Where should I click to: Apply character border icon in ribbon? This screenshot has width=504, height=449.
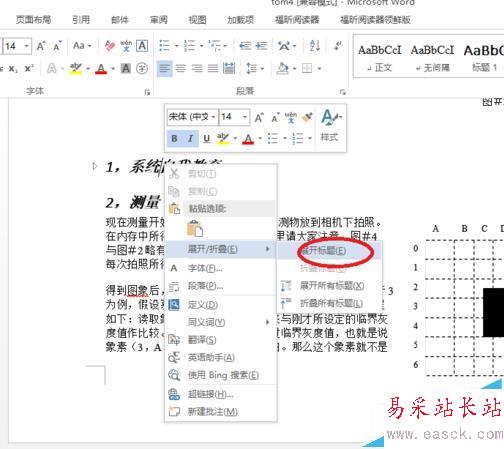point(142,46)
